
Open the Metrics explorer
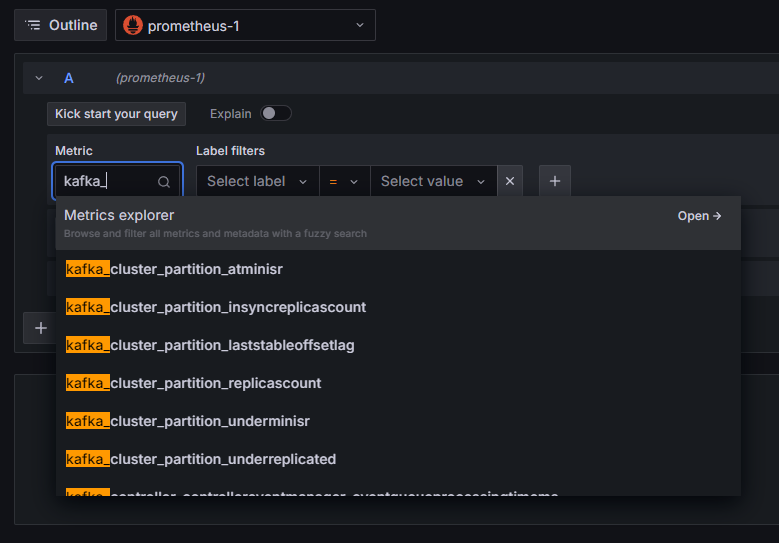click(x=699, y=216)
